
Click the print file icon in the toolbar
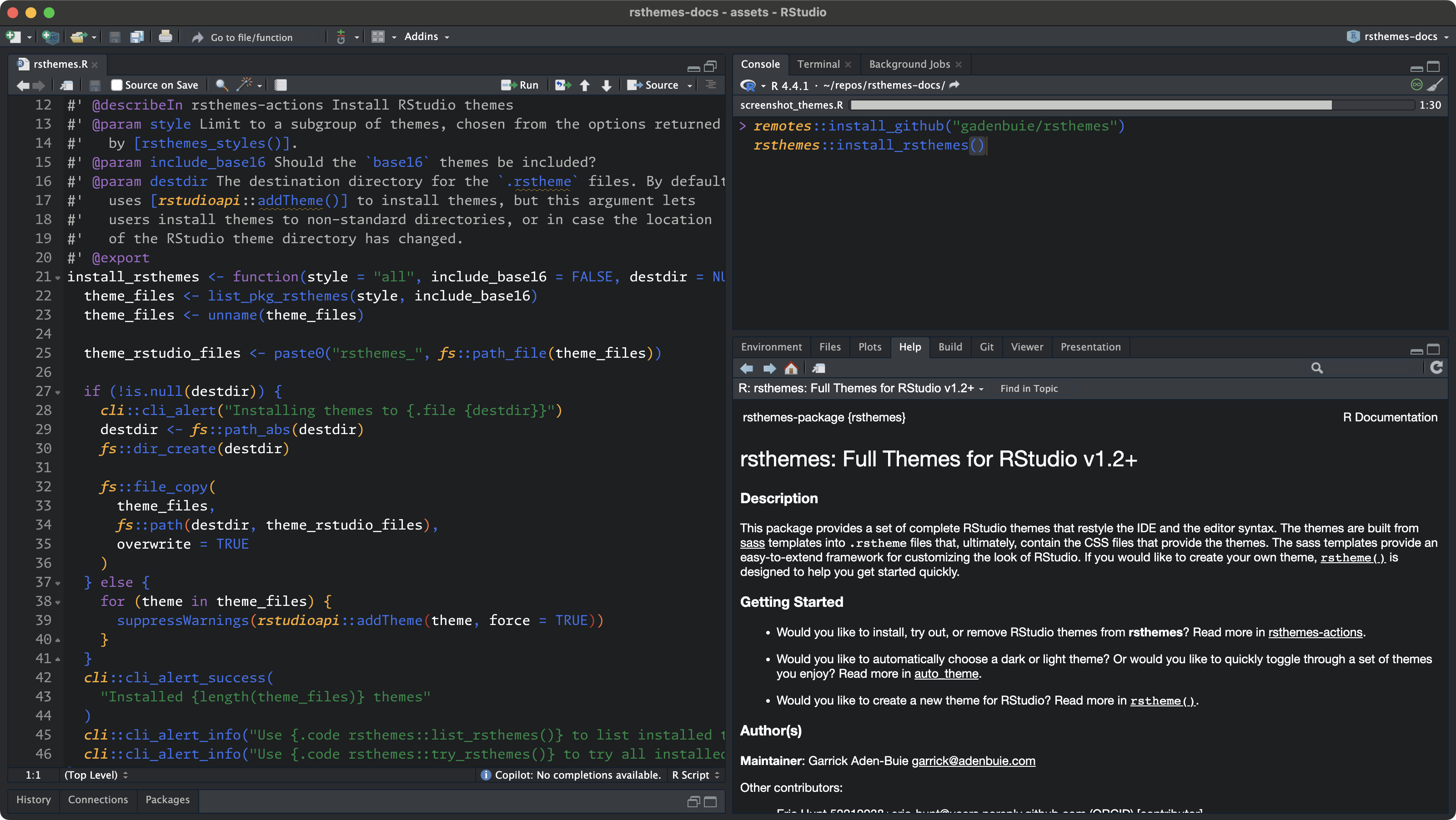point(165,37)
